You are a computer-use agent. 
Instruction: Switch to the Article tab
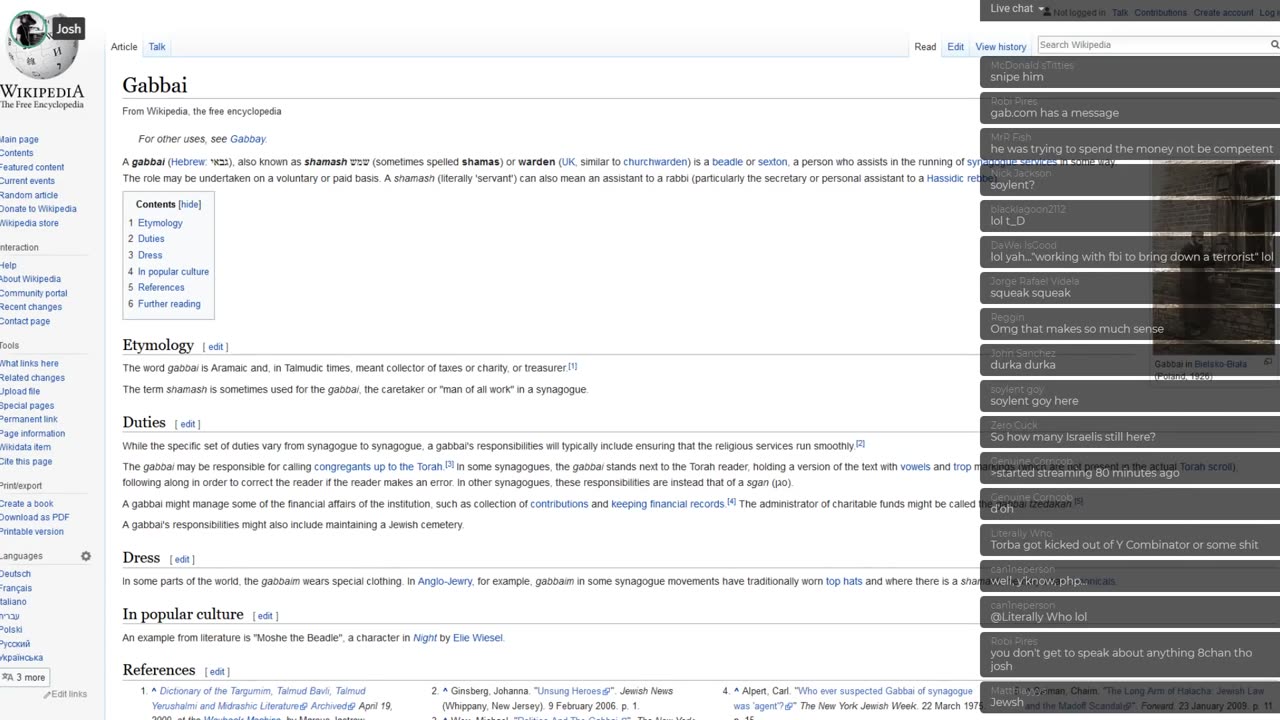(124, 47)
